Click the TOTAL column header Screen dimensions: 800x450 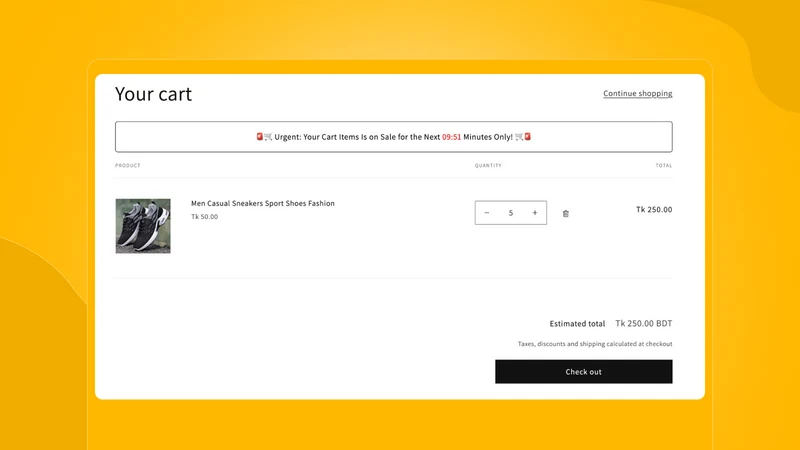(664, 165)
